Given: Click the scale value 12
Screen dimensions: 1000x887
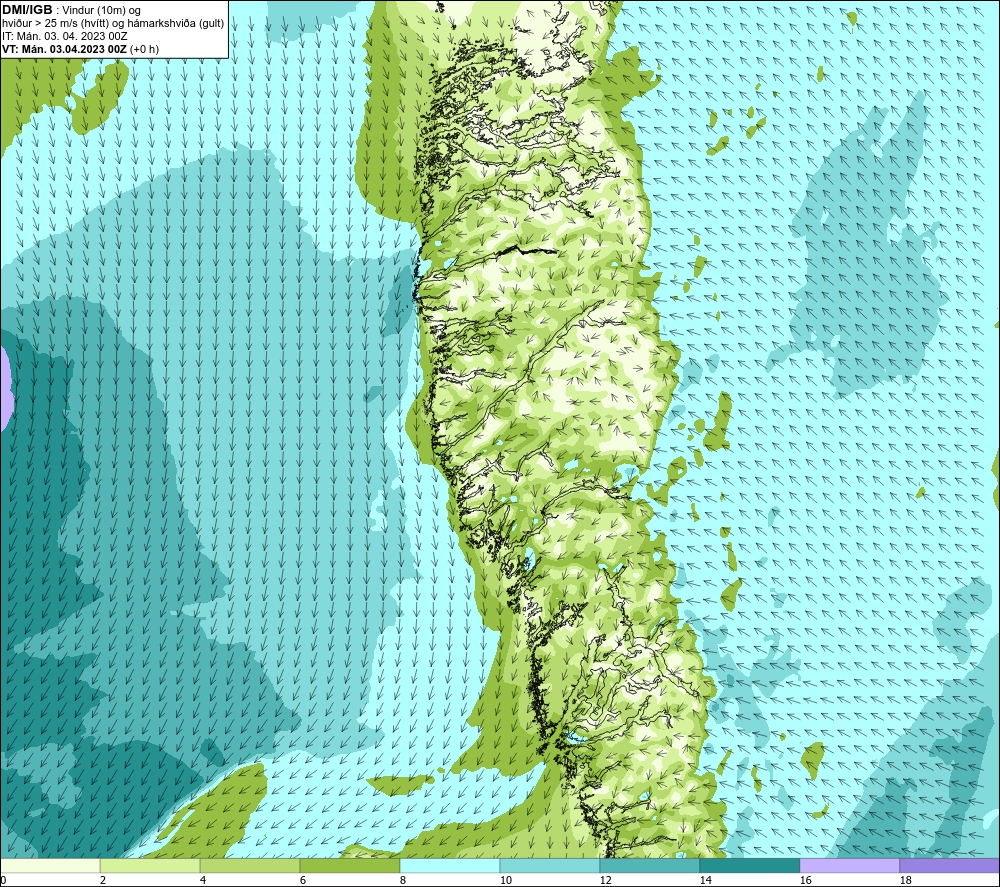Looking at the screenshot, I should click(605, 880).
